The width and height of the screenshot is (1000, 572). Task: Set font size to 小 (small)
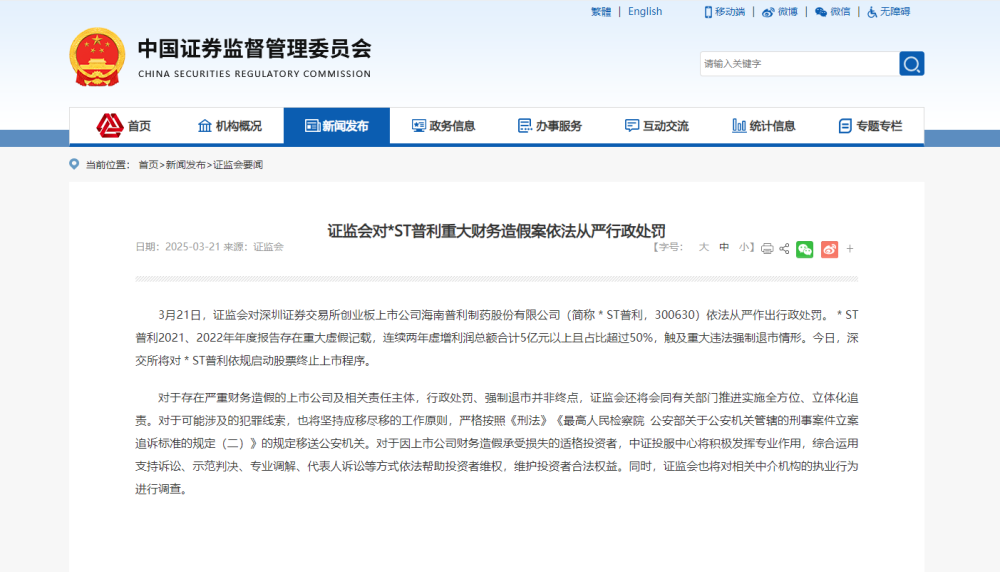[x=745, y=247]
